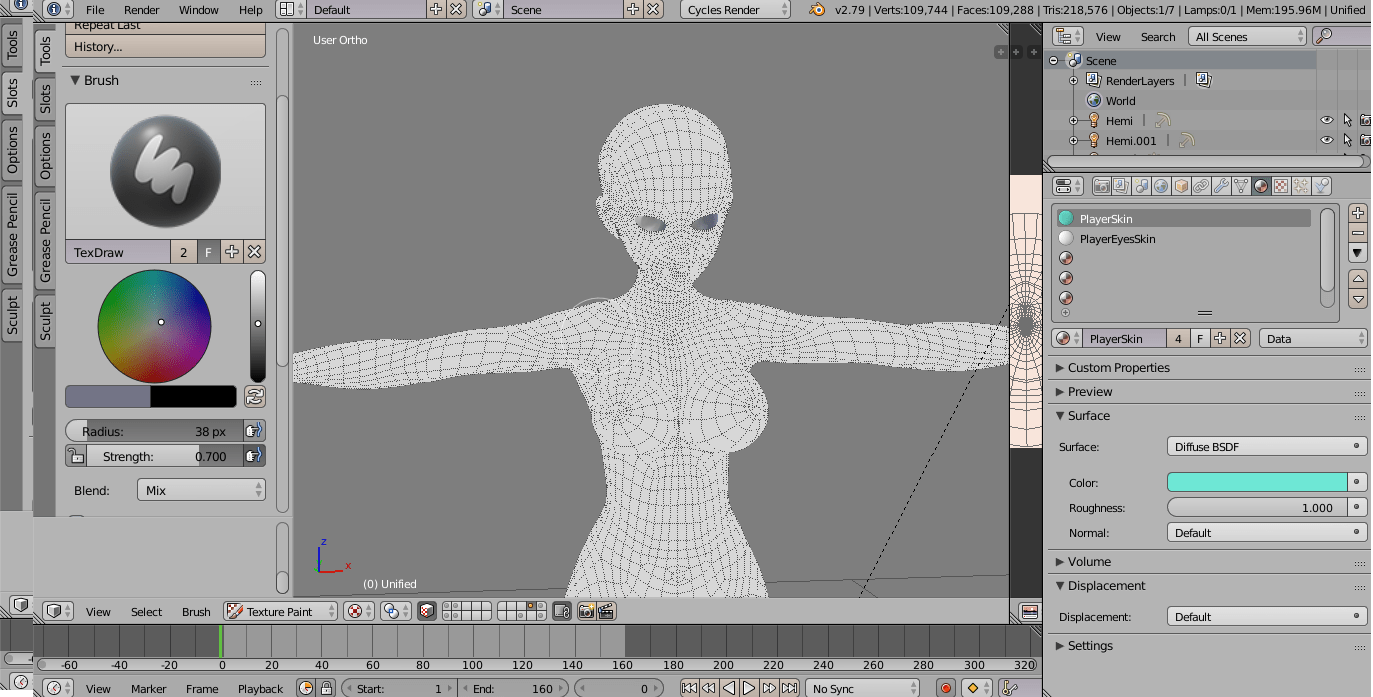1373x697 pixels.
Task: Toggle visibility of the Hemi lamp
Action: [x=1327, y=119]
